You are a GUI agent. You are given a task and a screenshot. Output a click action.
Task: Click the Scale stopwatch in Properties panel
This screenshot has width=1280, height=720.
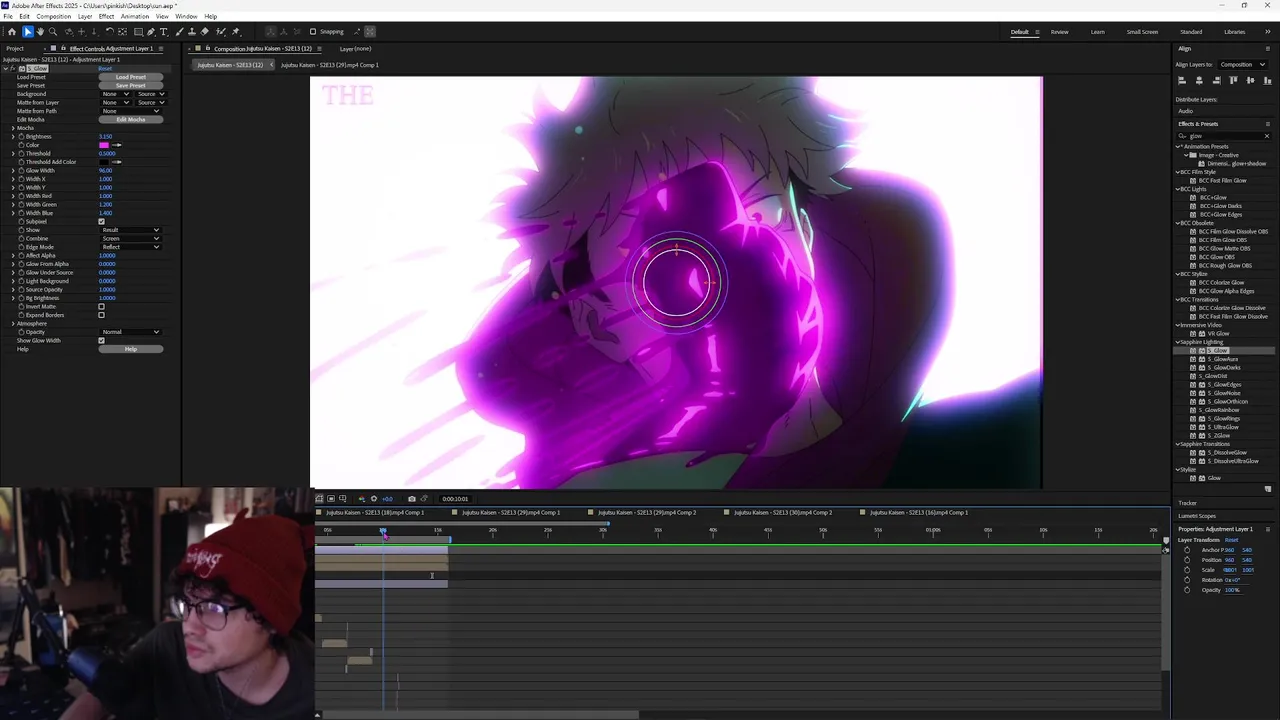tap(1187, 570)
